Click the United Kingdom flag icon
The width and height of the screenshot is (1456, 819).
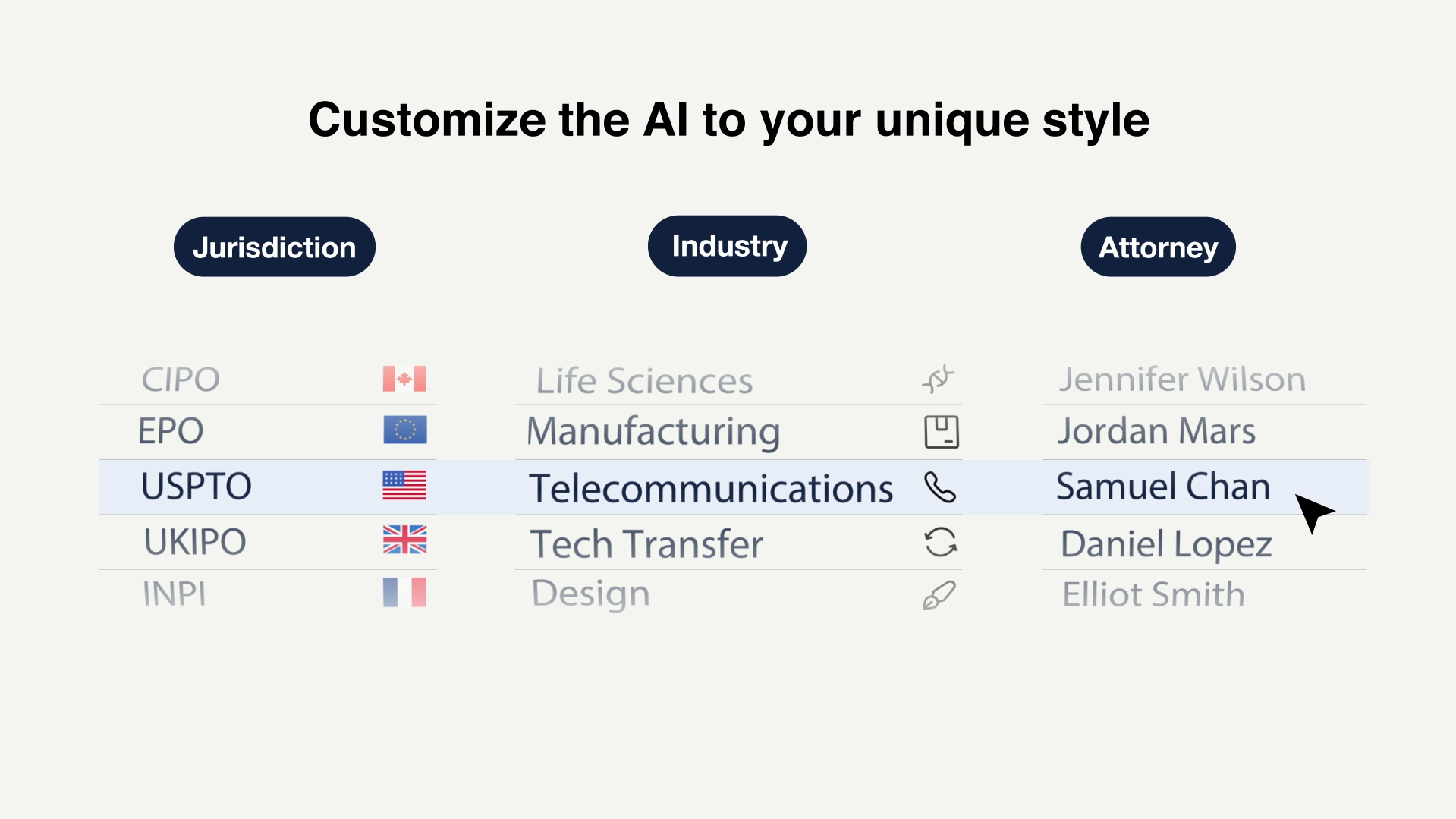pyautogui.click(x=404, y=540)
